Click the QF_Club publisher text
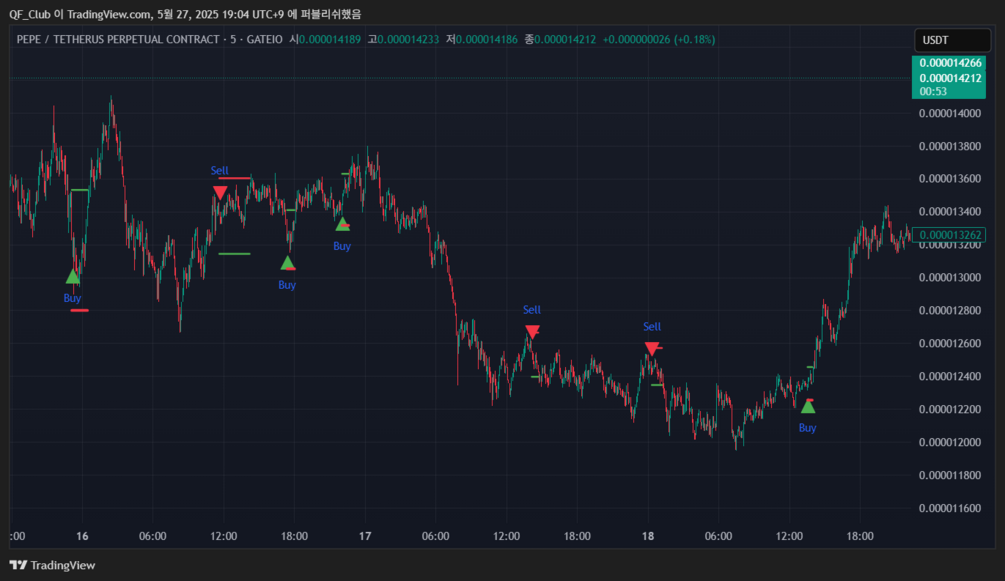Viewport: 1005px width, 581px height. [29, 14]
